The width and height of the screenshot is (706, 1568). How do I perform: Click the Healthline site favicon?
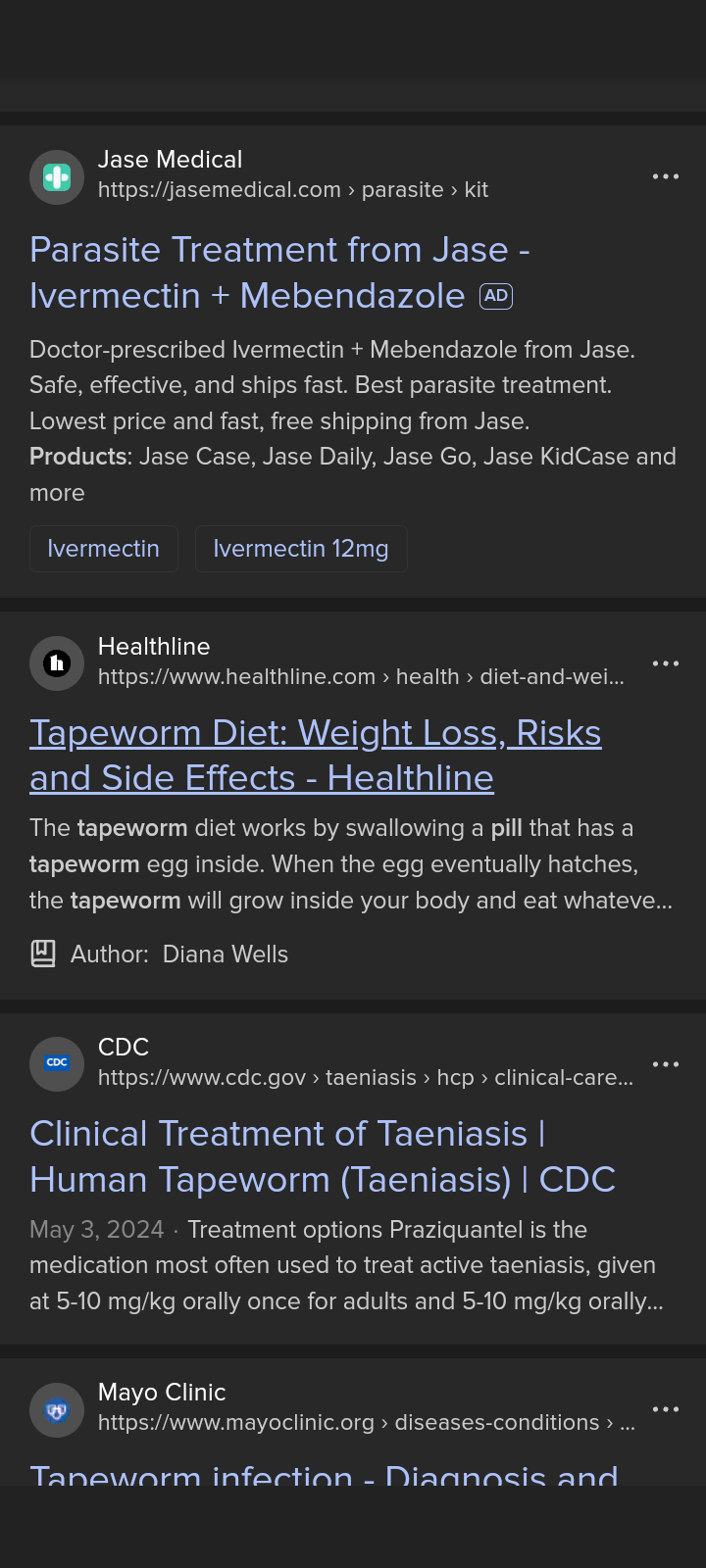pyautogui.click(x=57, y=663)
